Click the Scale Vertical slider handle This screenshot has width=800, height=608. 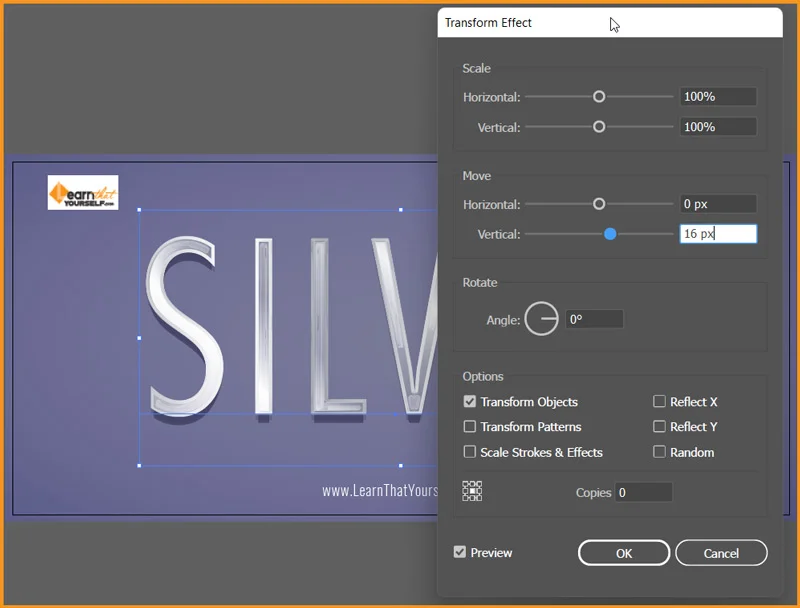[599, 127]
